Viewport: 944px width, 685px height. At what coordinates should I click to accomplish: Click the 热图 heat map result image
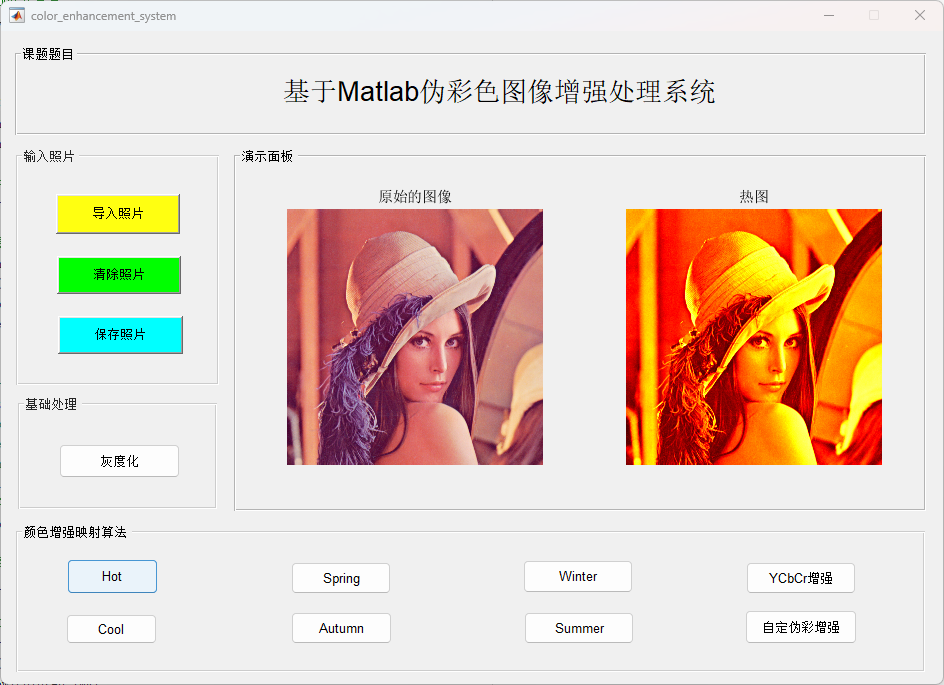(x=754, y=337)
